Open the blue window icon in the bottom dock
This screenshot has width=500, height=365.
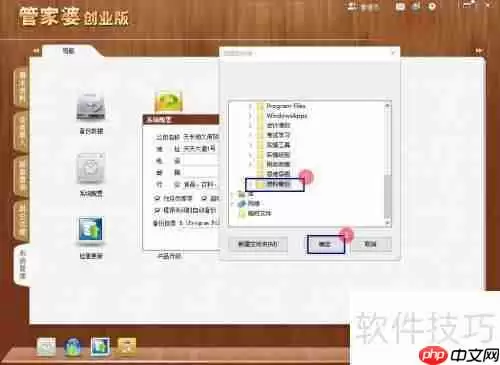tap(100, 346)
